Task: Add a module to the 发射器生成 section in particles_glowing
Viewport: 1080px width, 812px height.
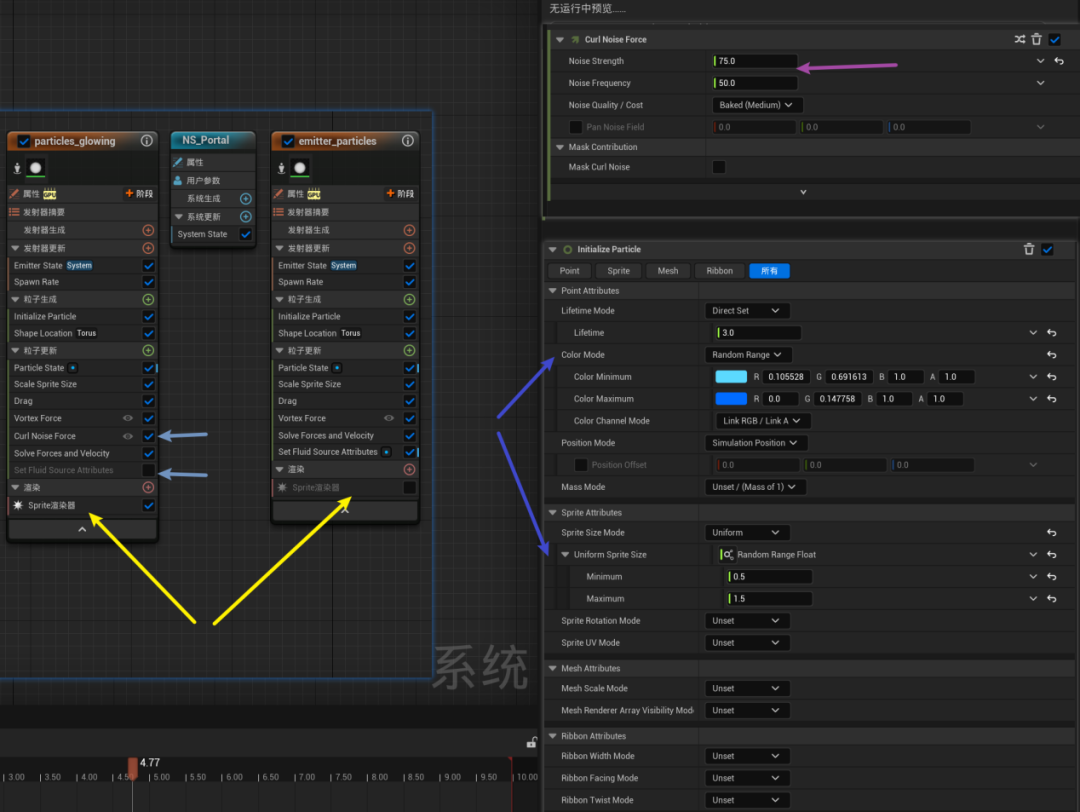Action: point(148,230)
